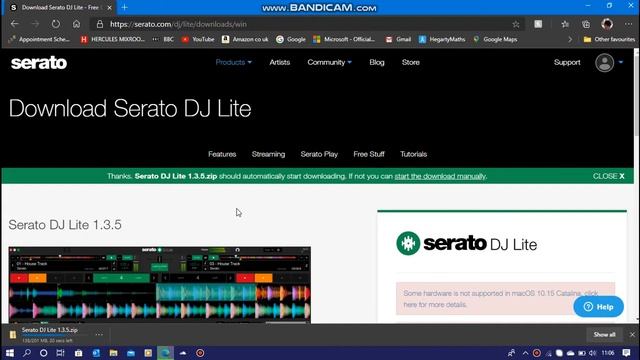Open the Windows Start menu
The width and height of the screenshot is (640, 360).
tap(9, 353)
